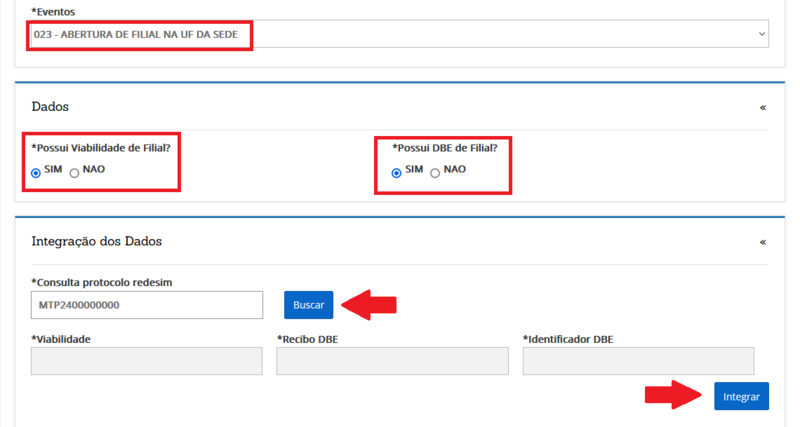
Task: Click the chevron arrow of the Eventos select
Action: [x=762, y=34]
